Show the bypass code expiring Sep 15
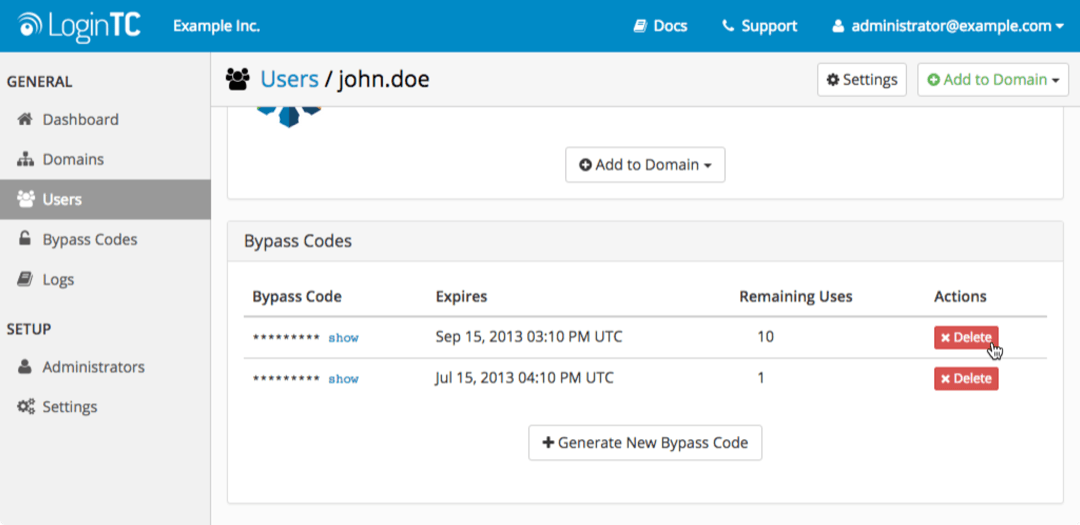The width and height of the screenshot is (1080, 525). [343, 338]
